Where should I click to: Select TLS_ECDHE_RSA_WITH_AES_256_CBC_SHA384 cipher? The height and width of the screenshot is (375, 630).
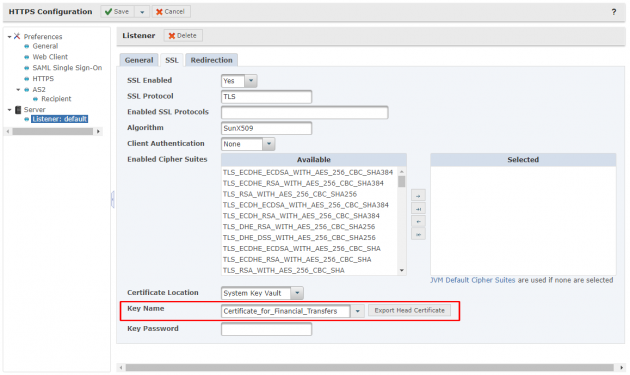click(x=303, y=183)
